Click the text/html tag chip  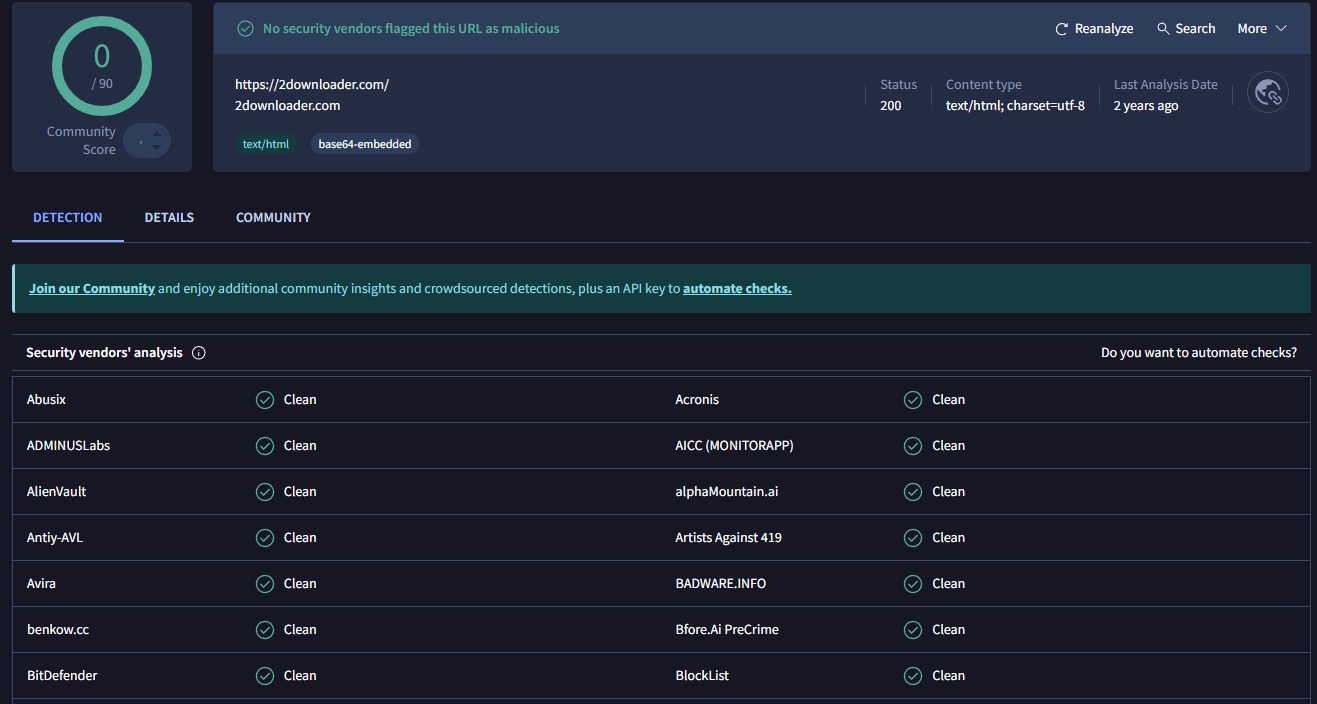(x=266, y=144)
